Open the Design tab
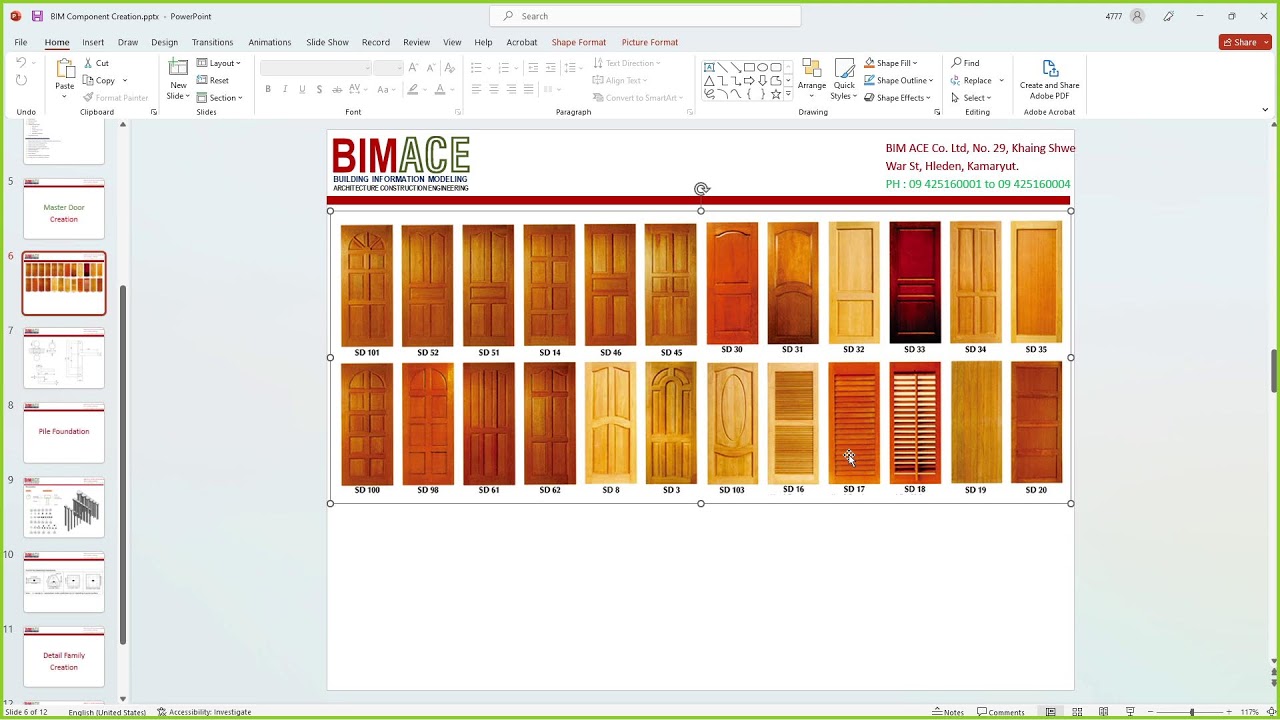 pos(164,42)
